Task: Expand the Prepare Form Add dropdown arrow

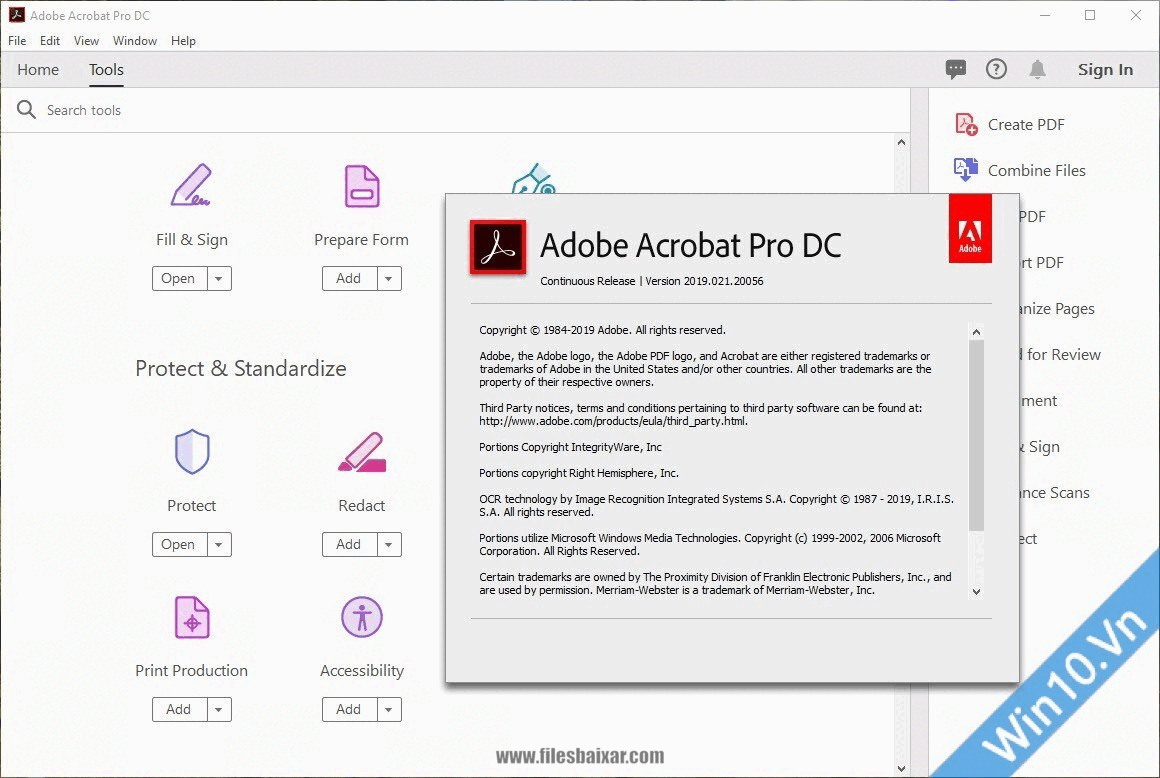Action: (389, 279)
